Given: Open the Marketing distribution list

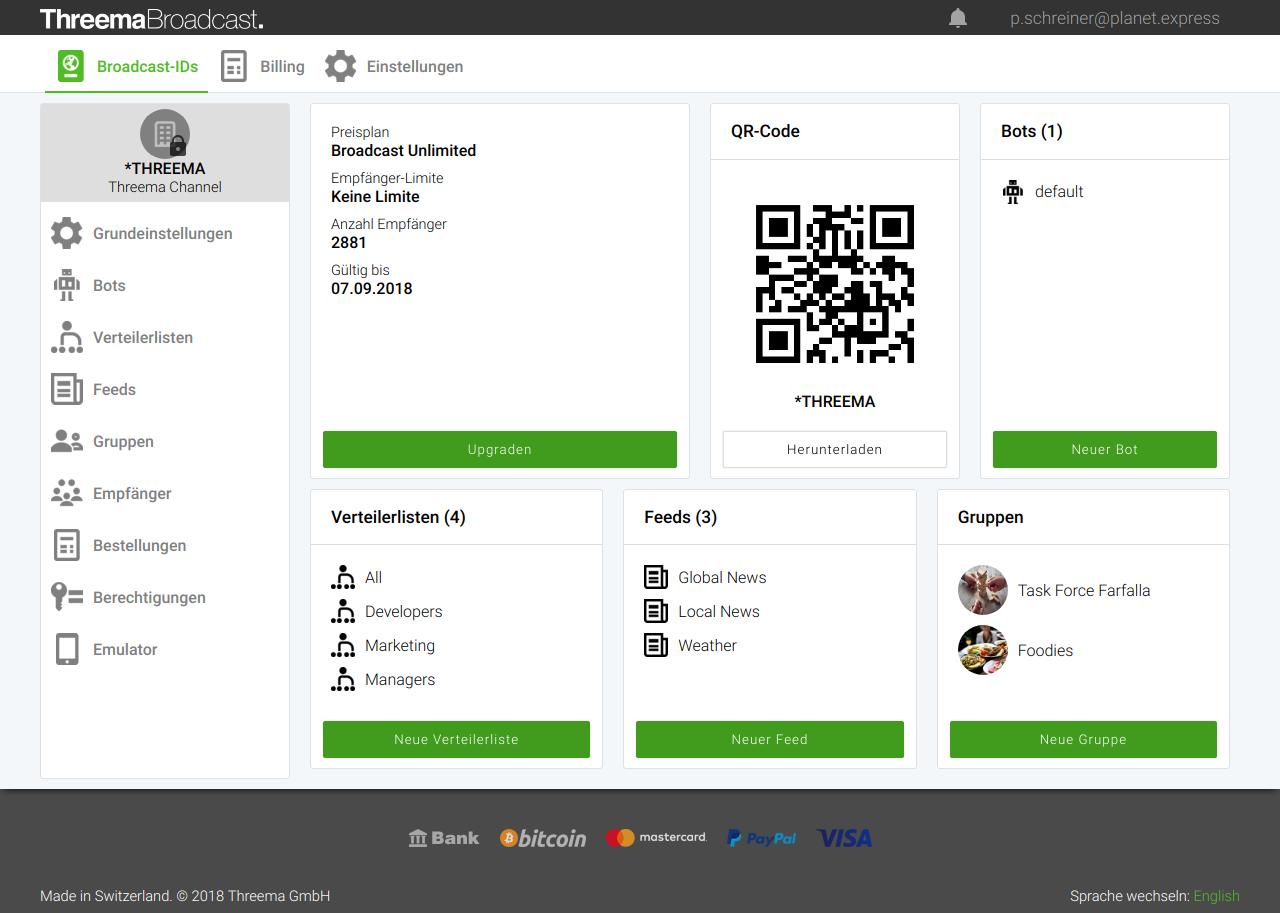Looking at the screenshot, I should 400,646.
